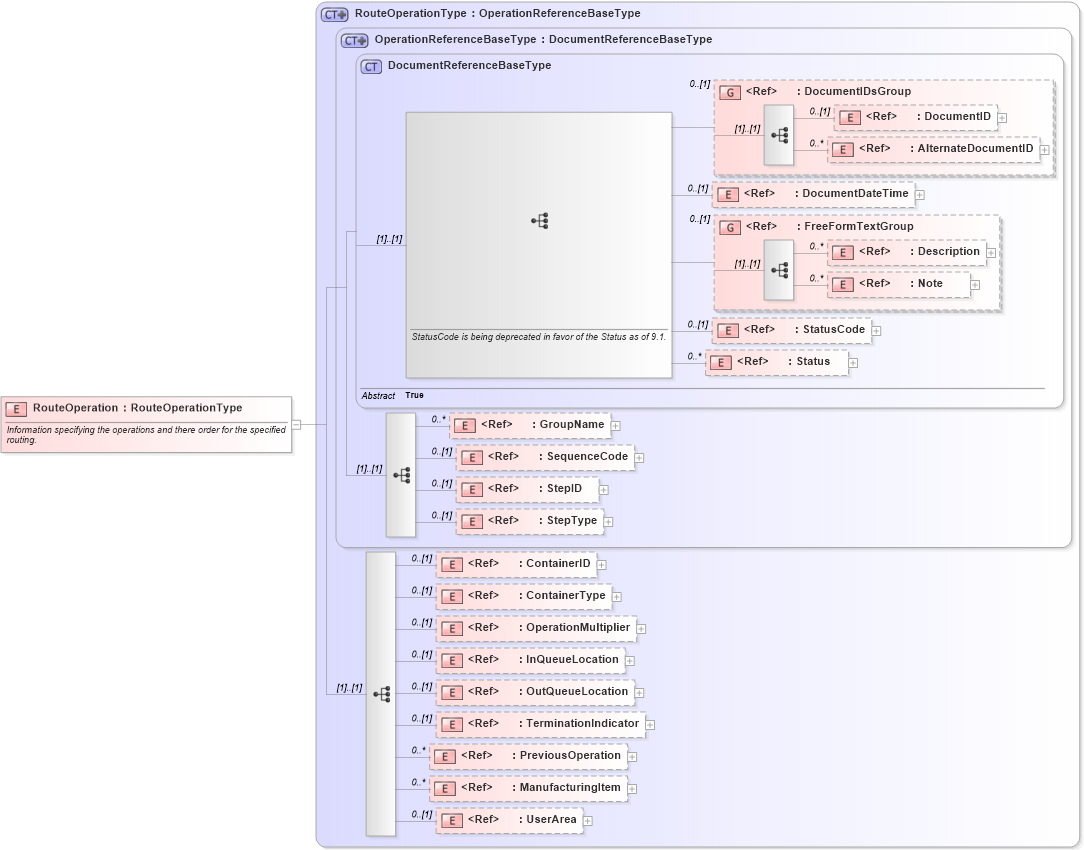Expand the AlternateDocumentID element
This screenshot has height=850, width=1084.
pos(1043,148)
